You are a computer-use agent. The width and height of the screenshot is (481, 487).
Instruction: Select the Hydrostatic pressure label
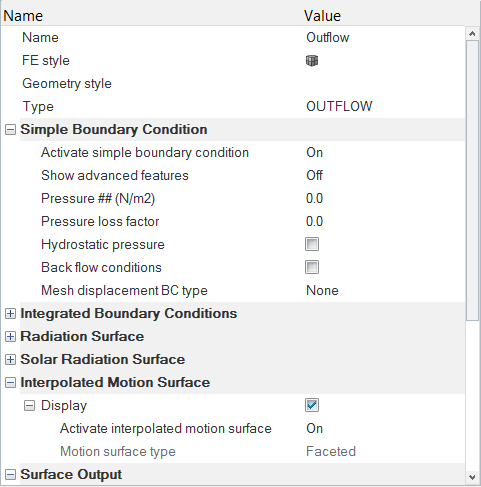103,245
